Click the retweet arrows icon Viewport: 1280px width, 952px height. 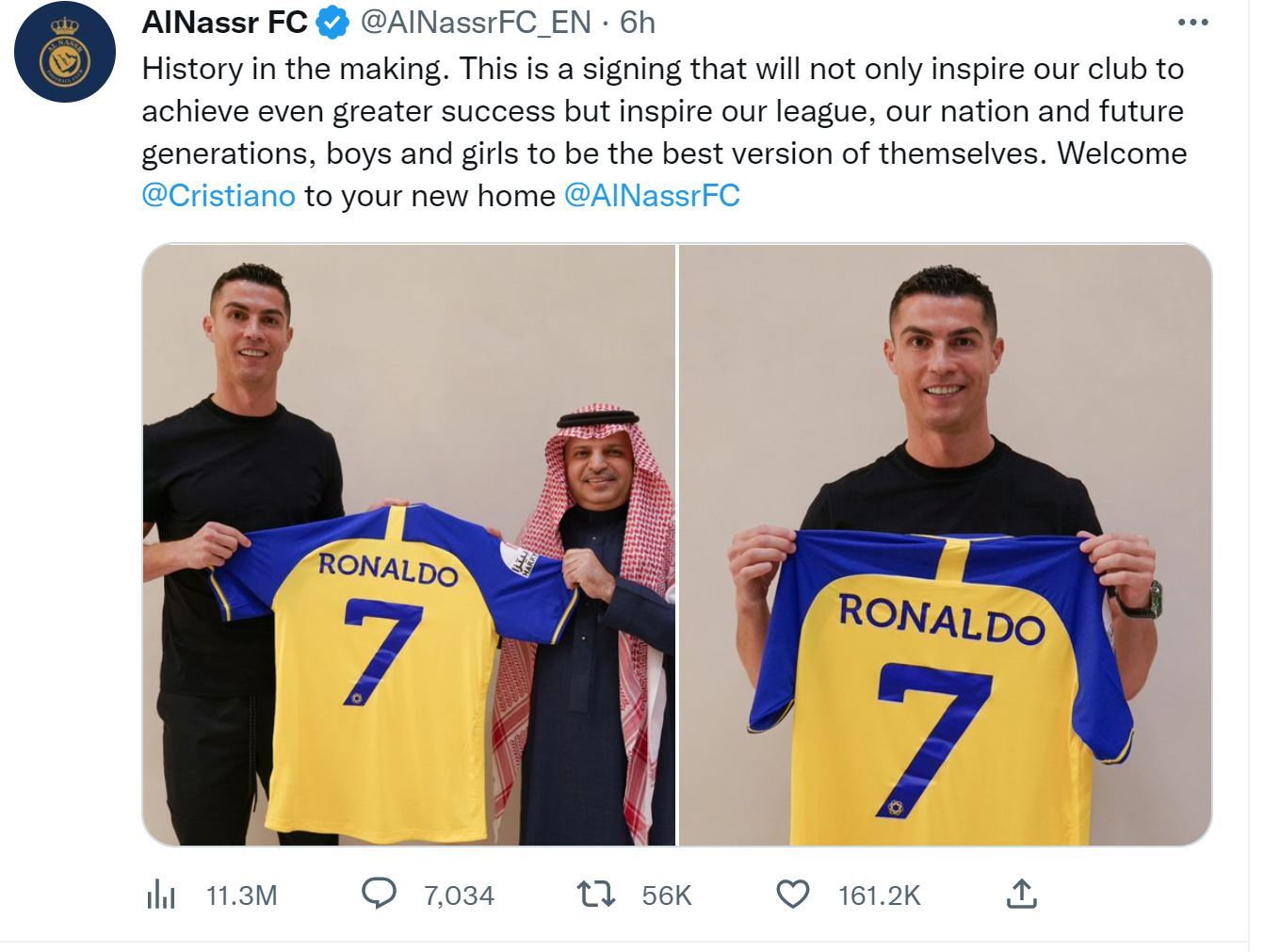pyautogui.click(x=595, y=894)
